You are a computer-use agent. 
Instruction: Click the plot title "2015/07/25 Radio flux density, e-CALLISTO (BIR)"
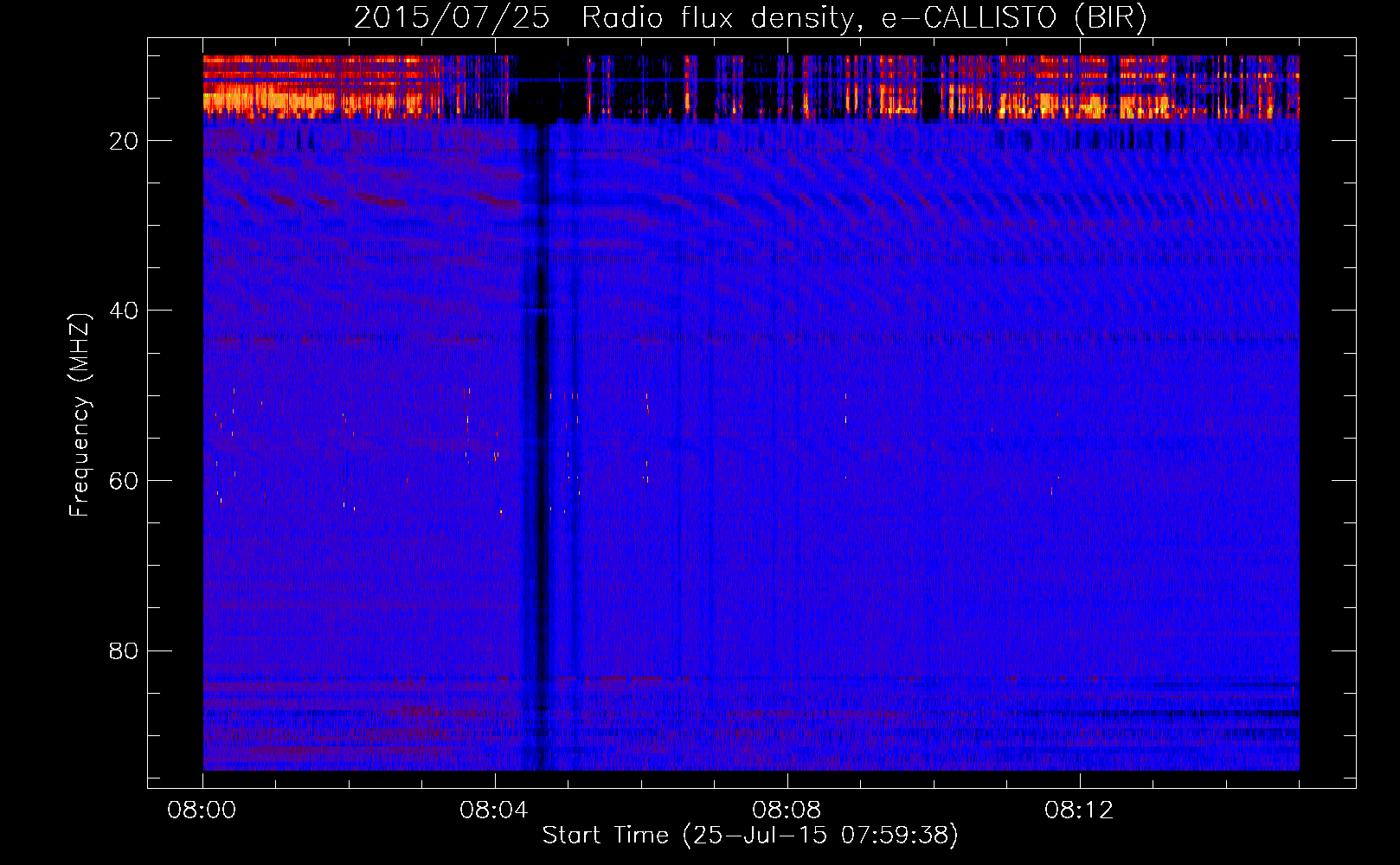tap(750, 18)
